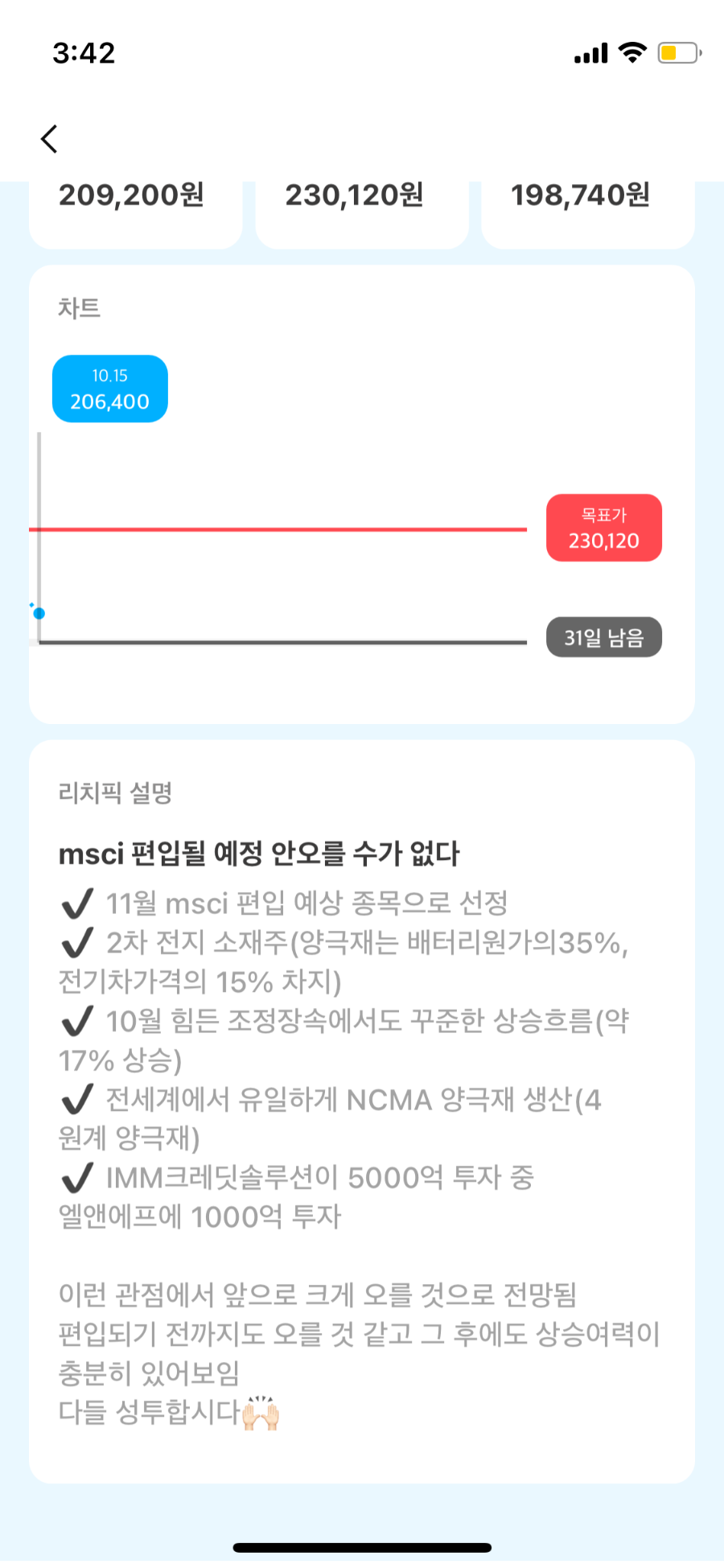724x1568 pixels.
Task: Tap the raised hands emoji
Action: [x=261, y=1414]
